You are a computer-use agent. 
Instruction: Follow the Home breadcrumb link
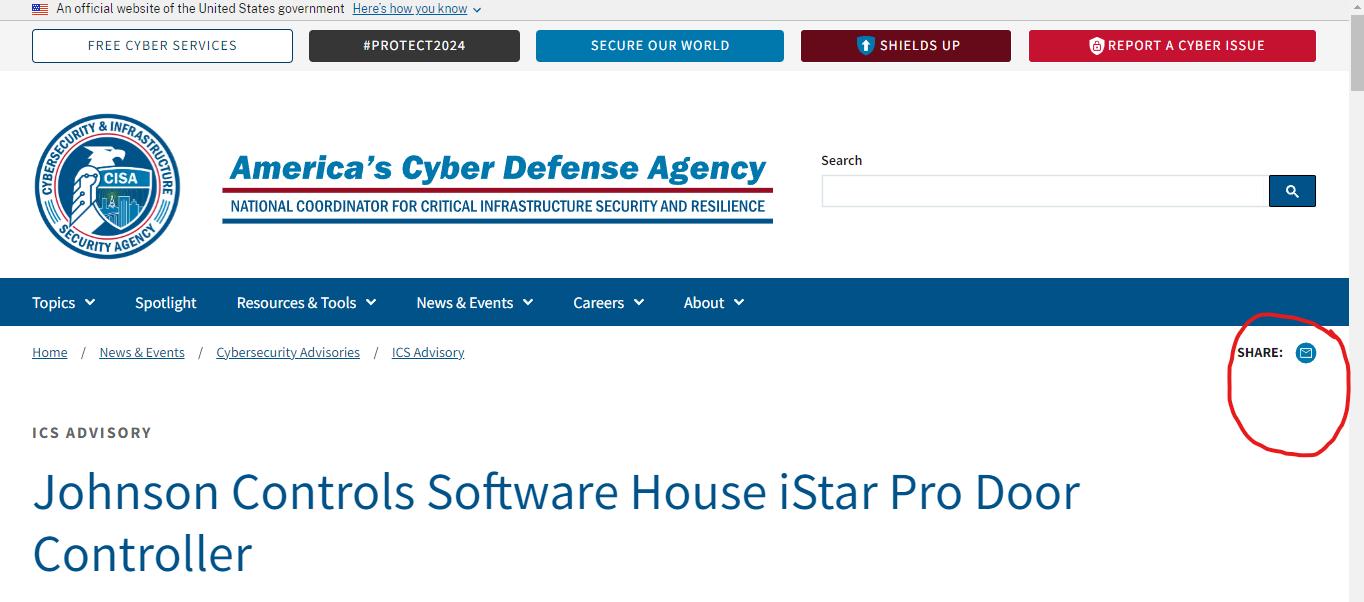[x=49, y=352]
